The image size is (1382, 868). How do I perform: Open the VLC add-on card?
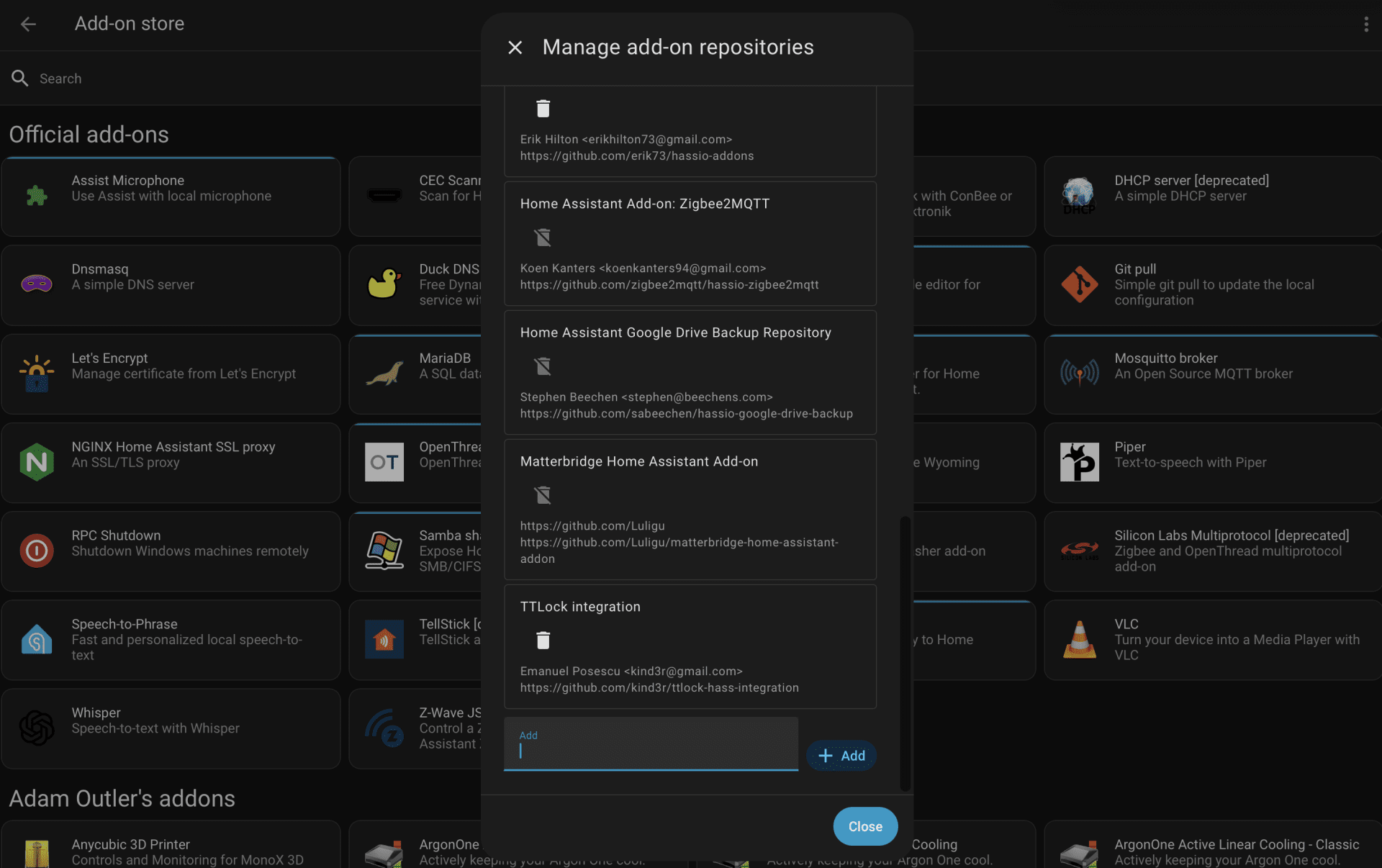pyautogui.click(x=1213, y=640)
